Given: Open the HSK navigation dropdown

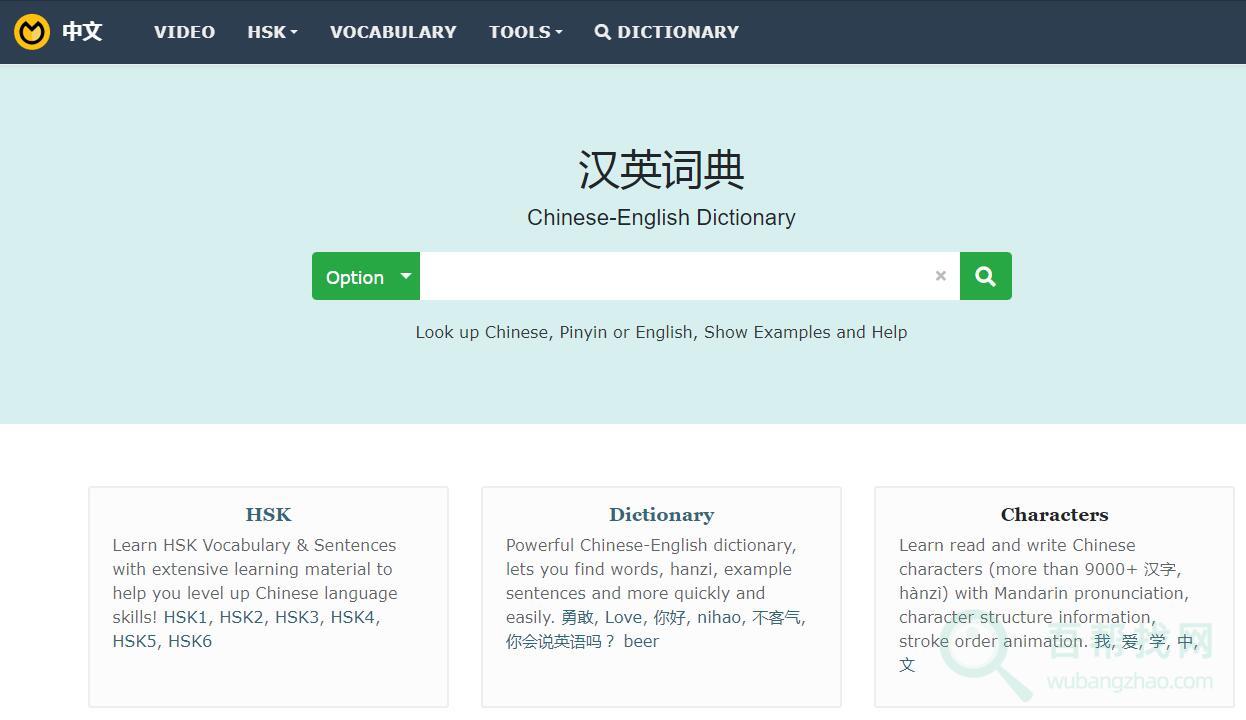Looking at the screenshot, I should (x=270, y=31).
